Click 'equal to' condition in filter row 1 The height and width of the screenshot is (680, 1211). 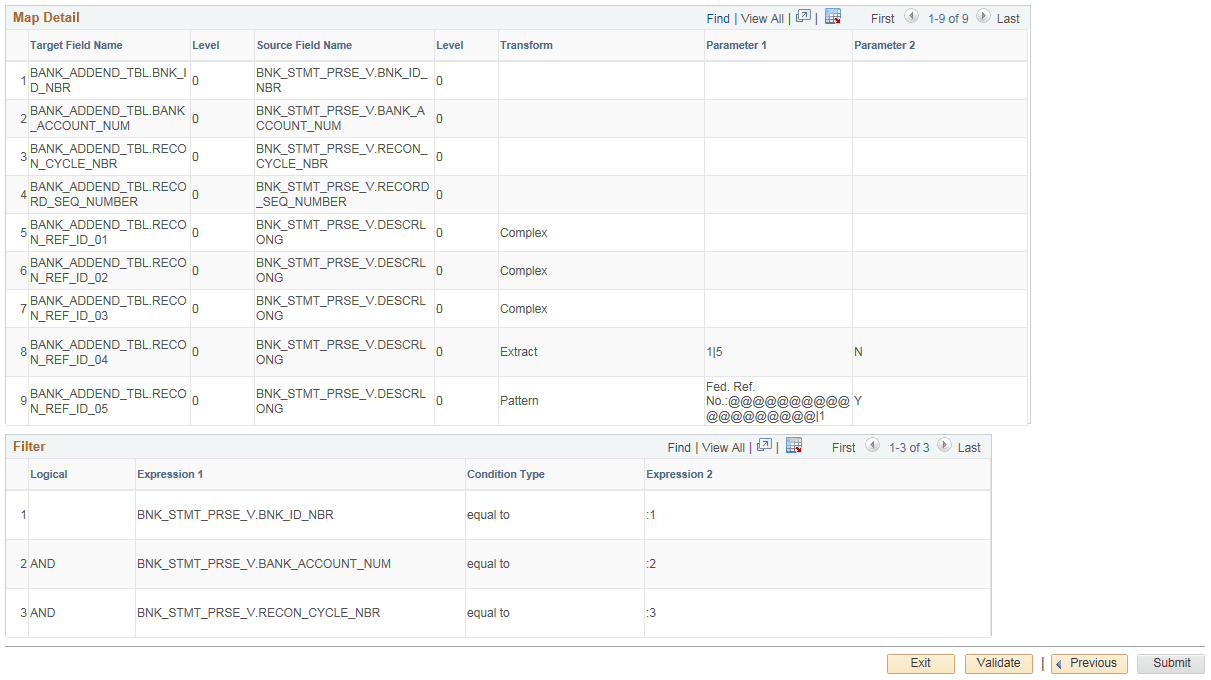[488, 515]
